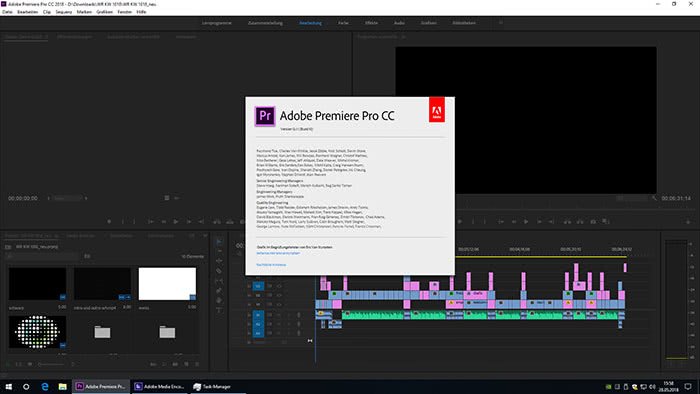Open the Bearbeiten menu

[28, 12]
